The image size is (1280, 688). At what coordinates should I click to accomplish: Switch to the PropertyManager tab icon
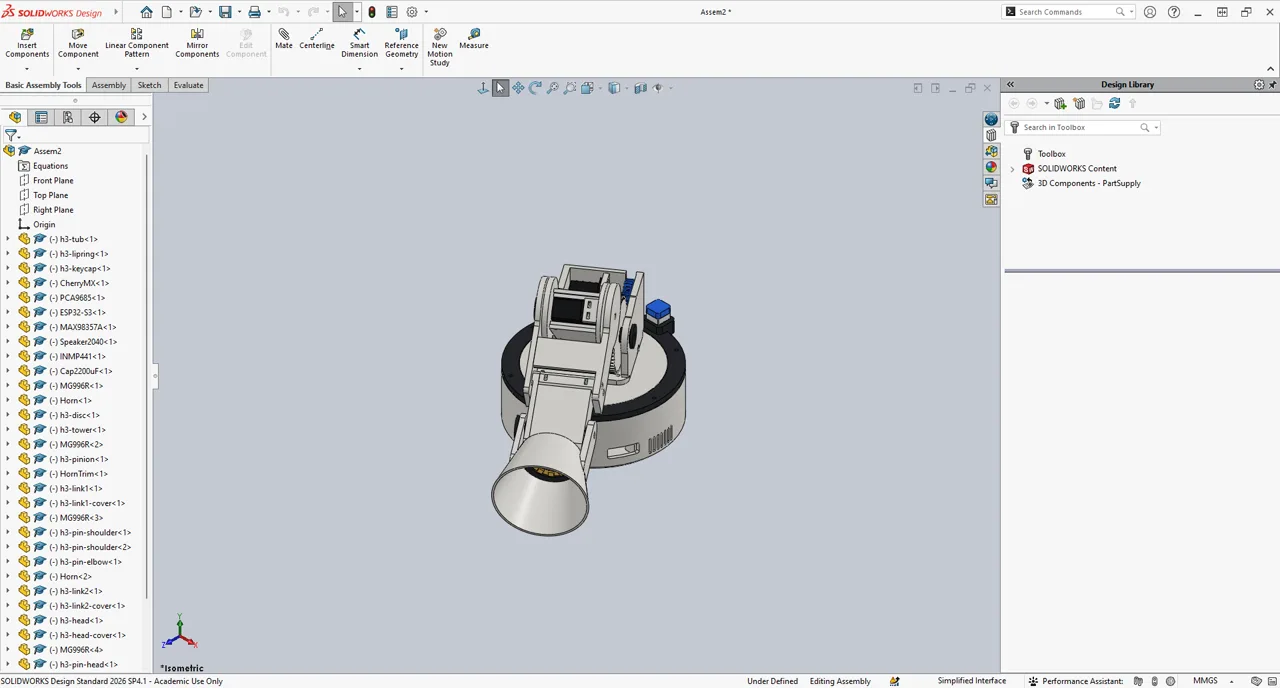coord(41,117)
